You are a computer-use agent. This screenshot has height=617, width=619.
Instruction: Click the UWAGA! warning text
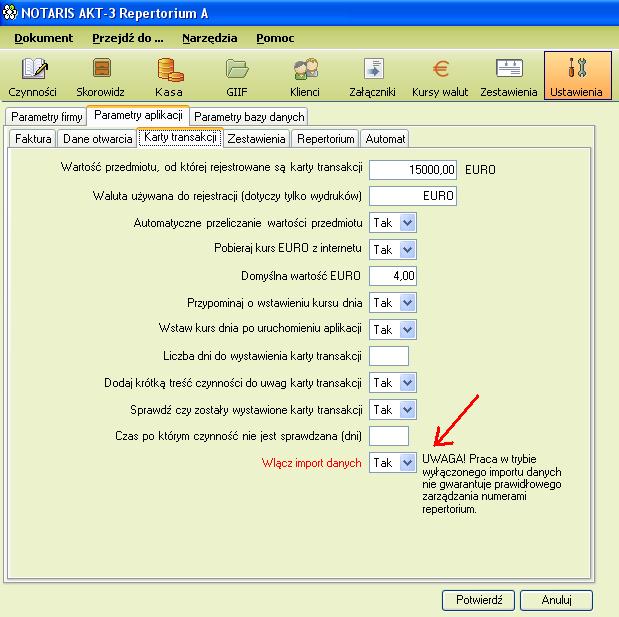tap(491, 484)
